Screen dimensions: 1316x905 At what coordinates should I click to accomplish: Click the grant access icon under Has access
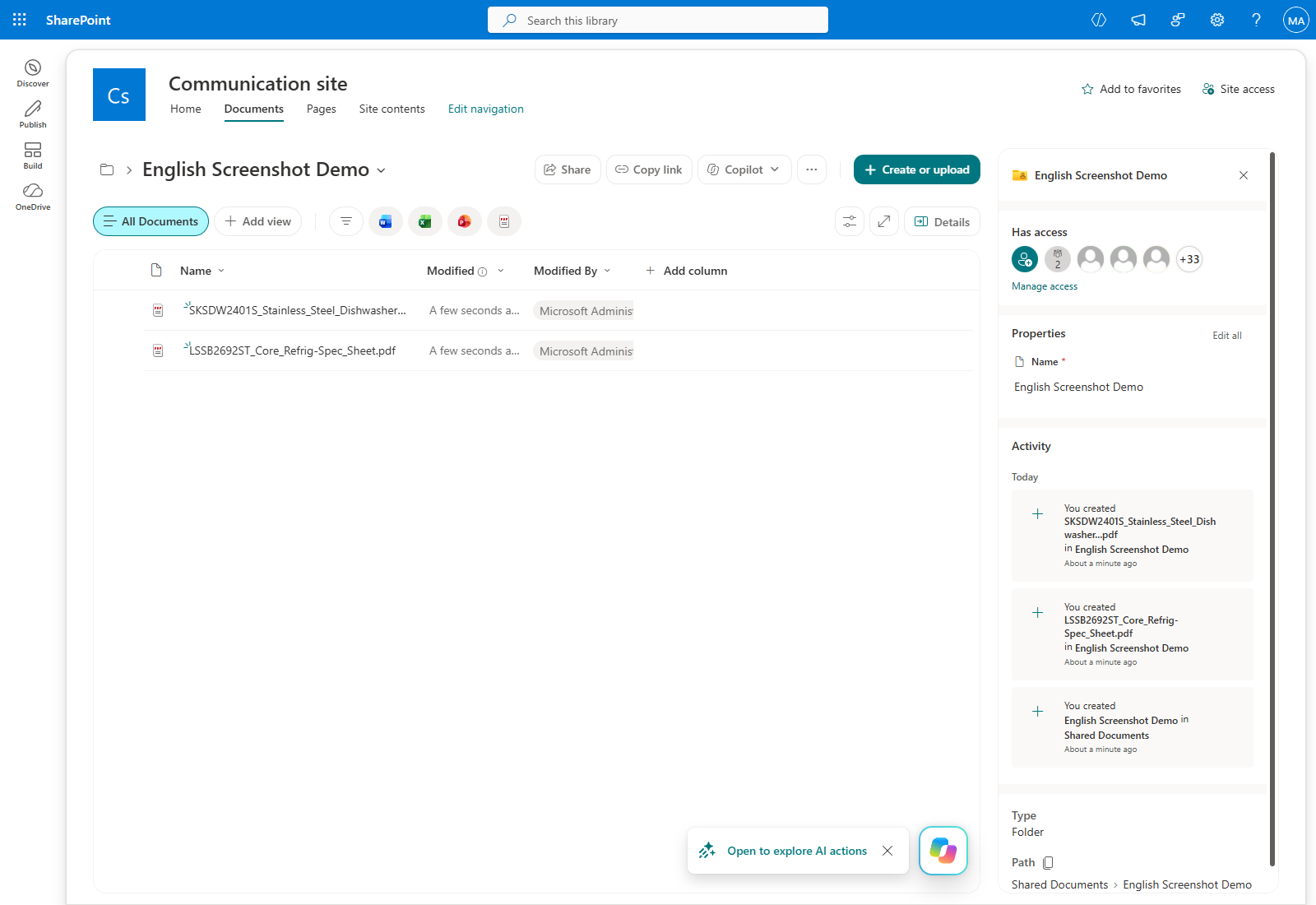[x=1025, y=259]
